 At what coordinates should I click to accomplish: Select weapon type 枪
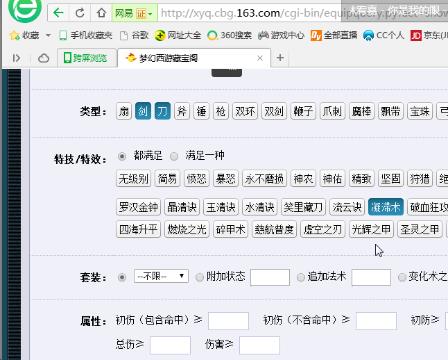(x=221, y=111)
